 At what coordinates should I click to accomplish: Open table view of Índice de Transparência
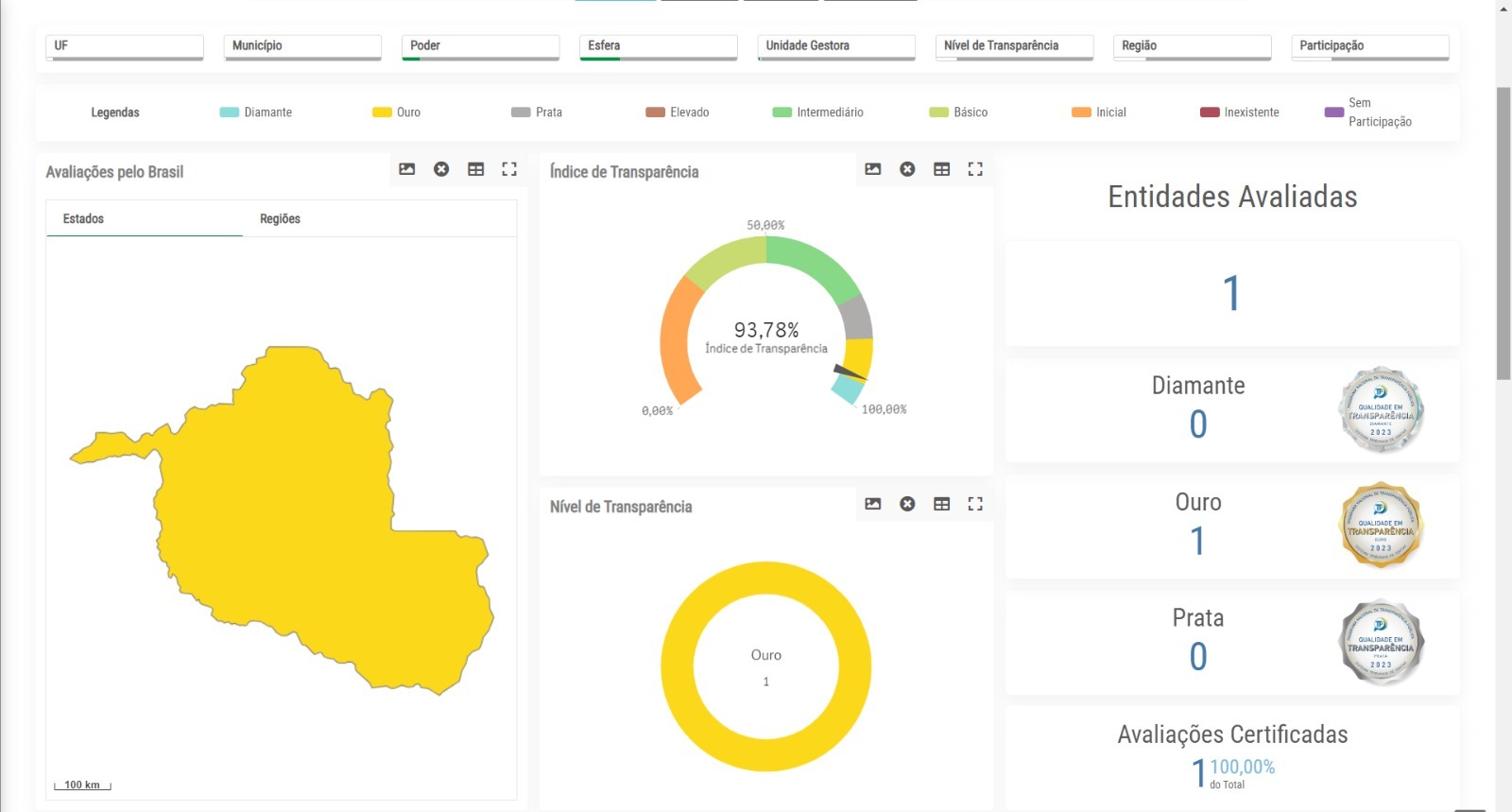click(941, 169)
